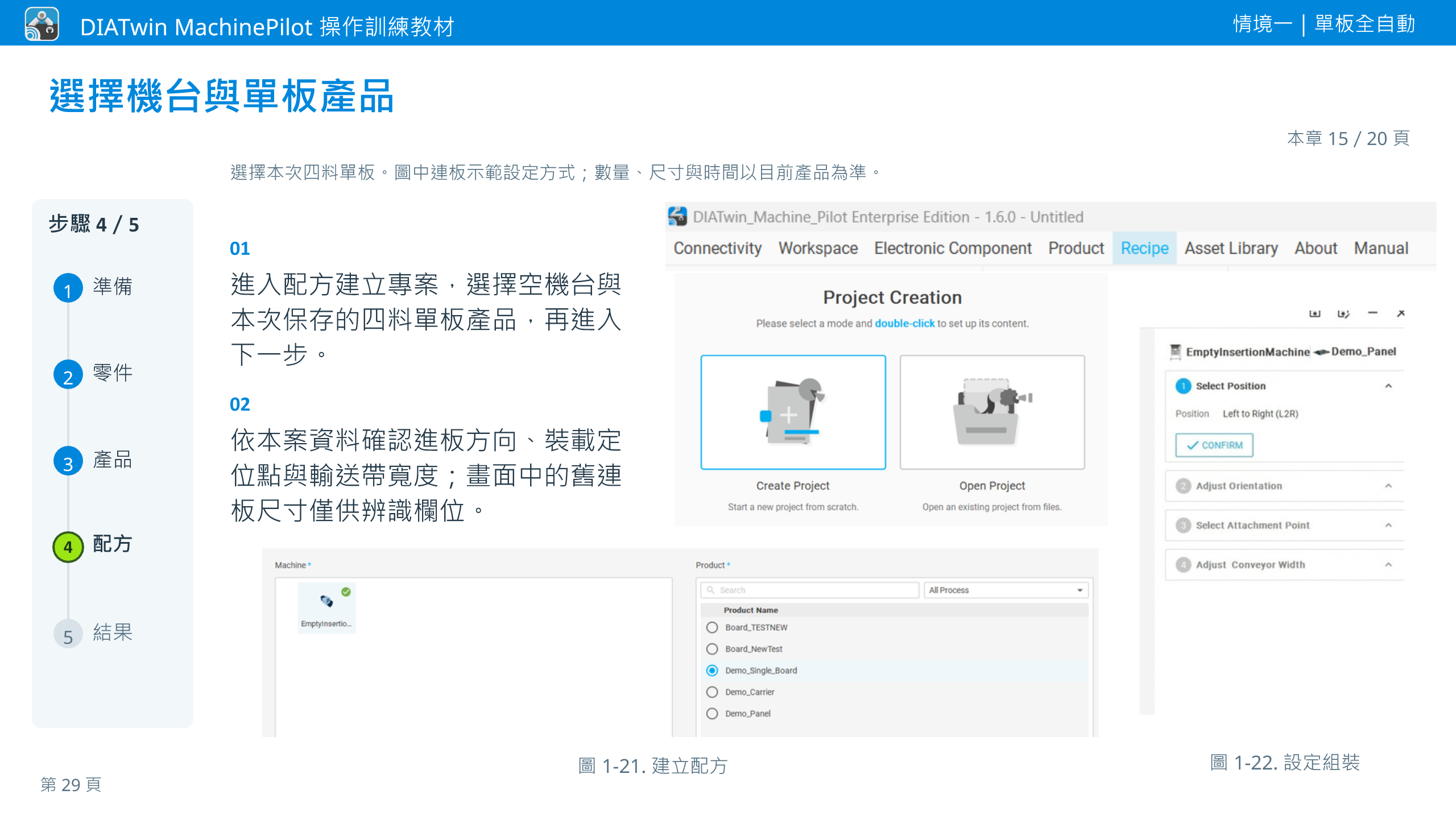Select the Demo_Carrier radio button
Screen dimensions: 1456x819
pos(712,692)
